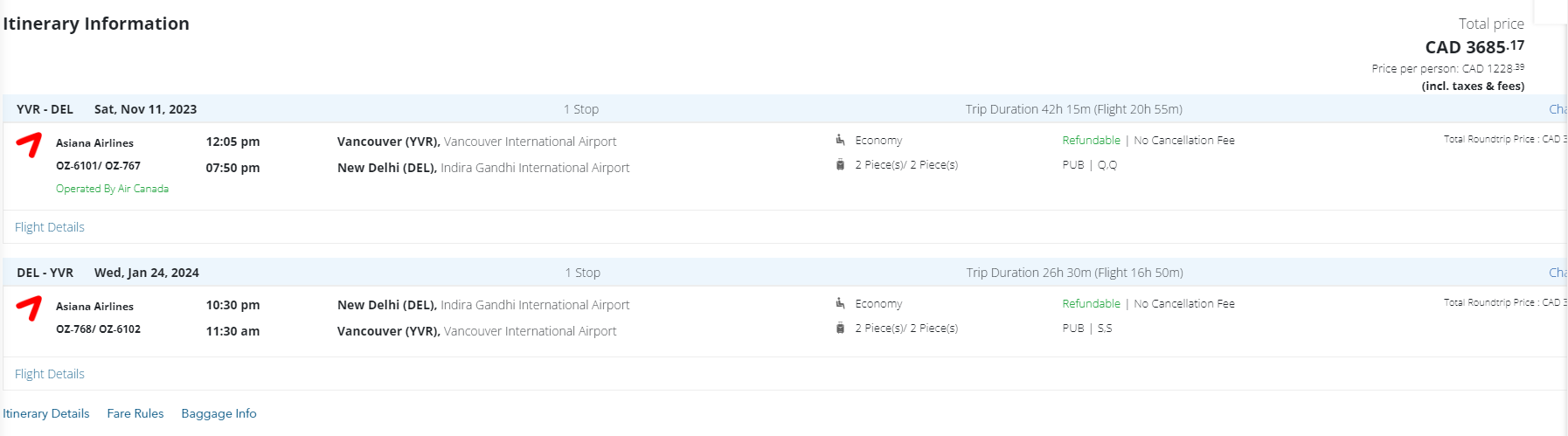Screen dimensions: 1568x436
Task: Click the Refundable label on the outbound flight
Action: [x=1091, y=140]
